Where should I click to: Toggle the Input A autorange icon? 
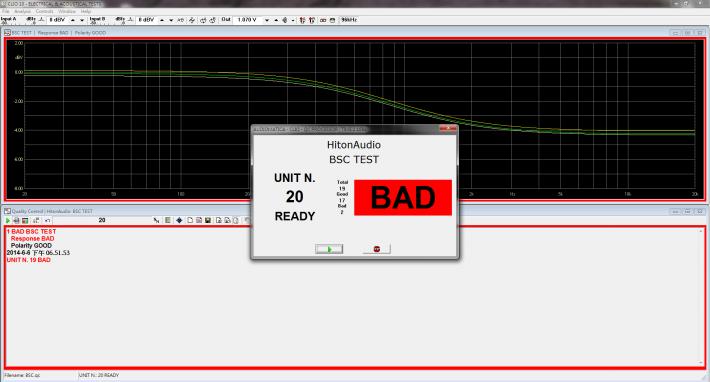coord(41,20)
